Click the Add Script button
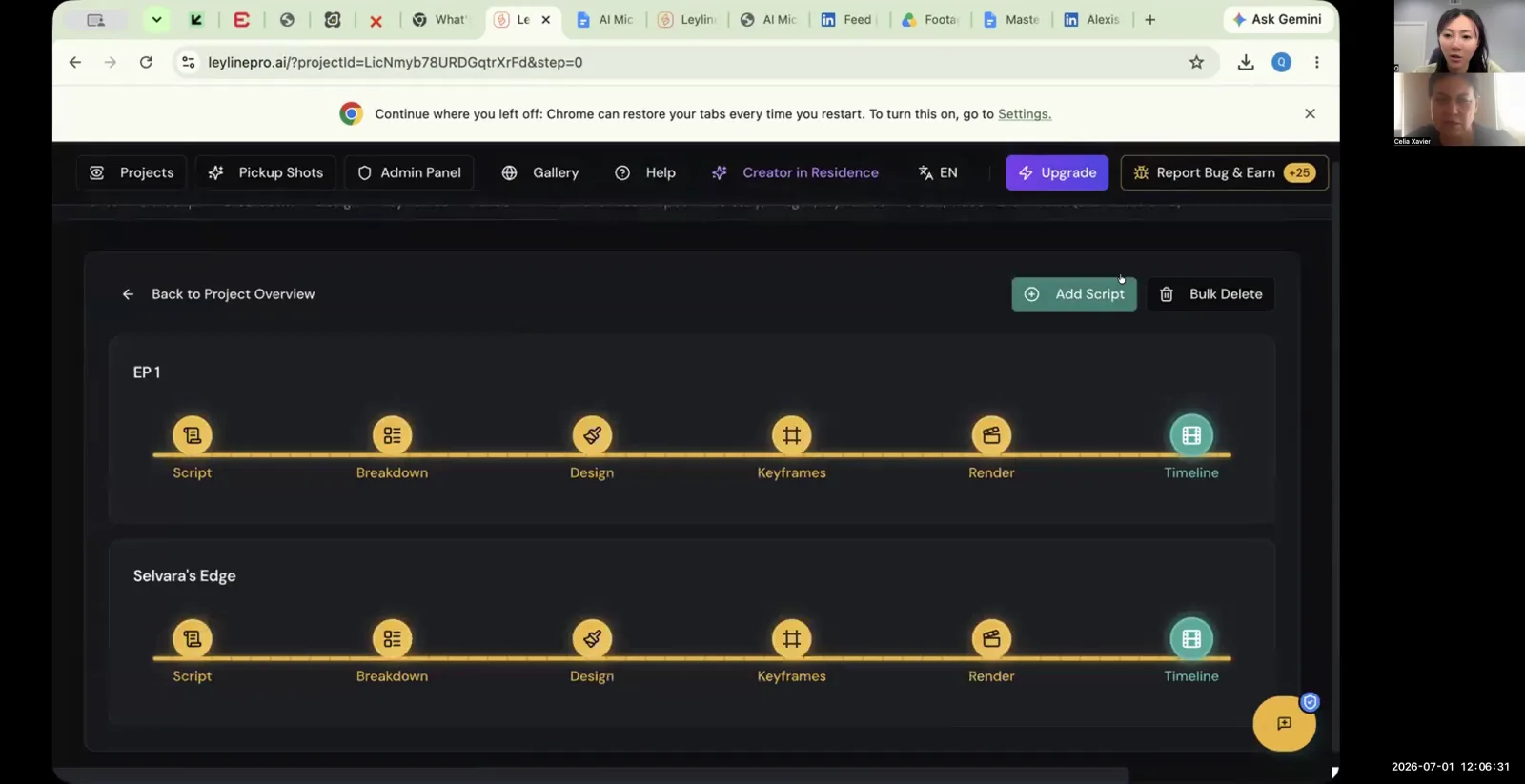This screenshot has width=1525, height=784. click(x=1074, y=294)
